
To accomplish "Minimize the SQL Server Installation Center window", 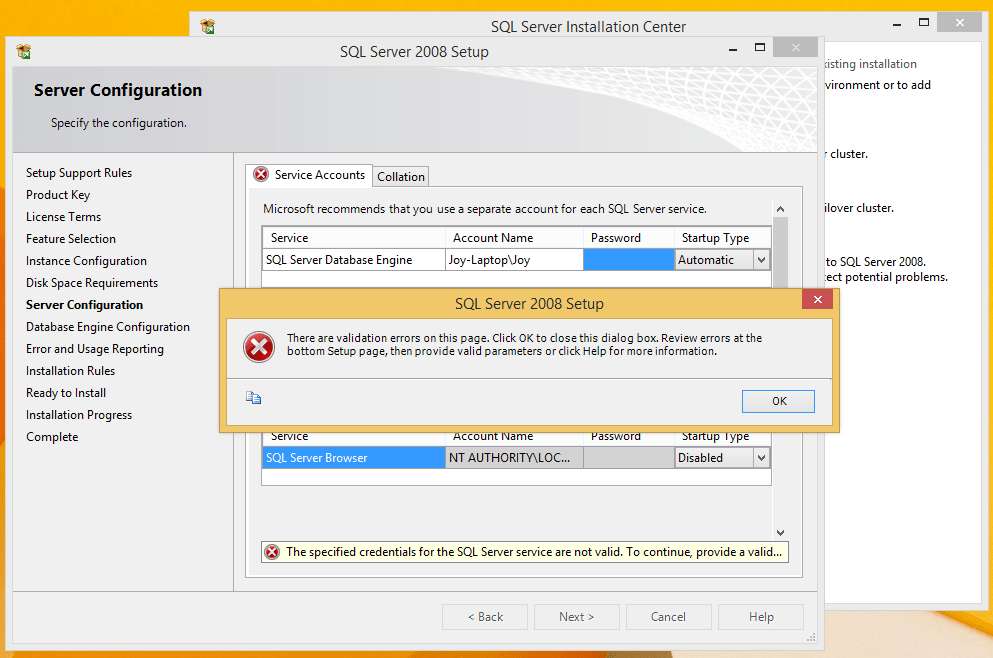I will click(x=897, y=23).
